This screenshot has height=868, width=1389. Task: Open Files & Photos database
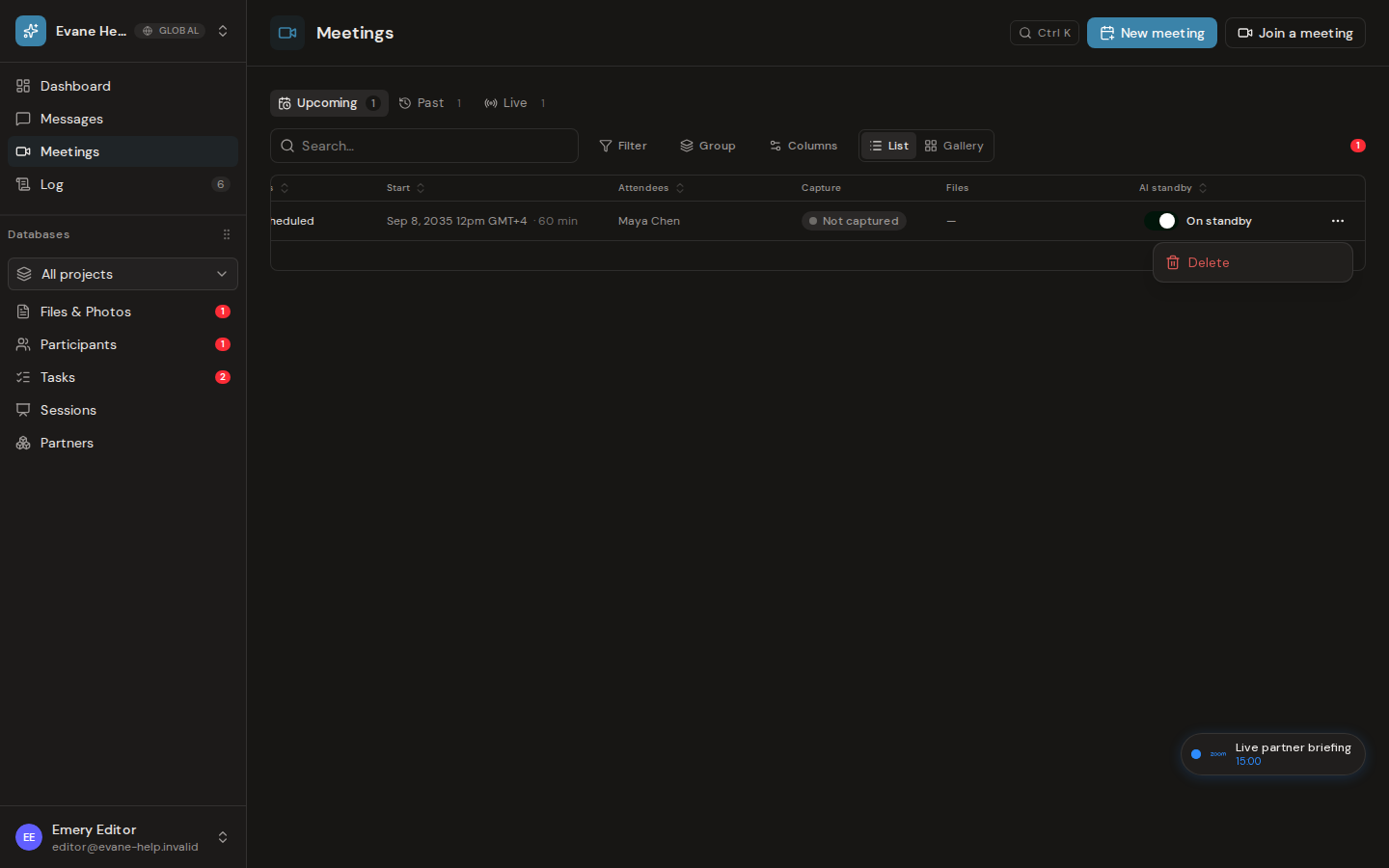[x=123, y=312]
